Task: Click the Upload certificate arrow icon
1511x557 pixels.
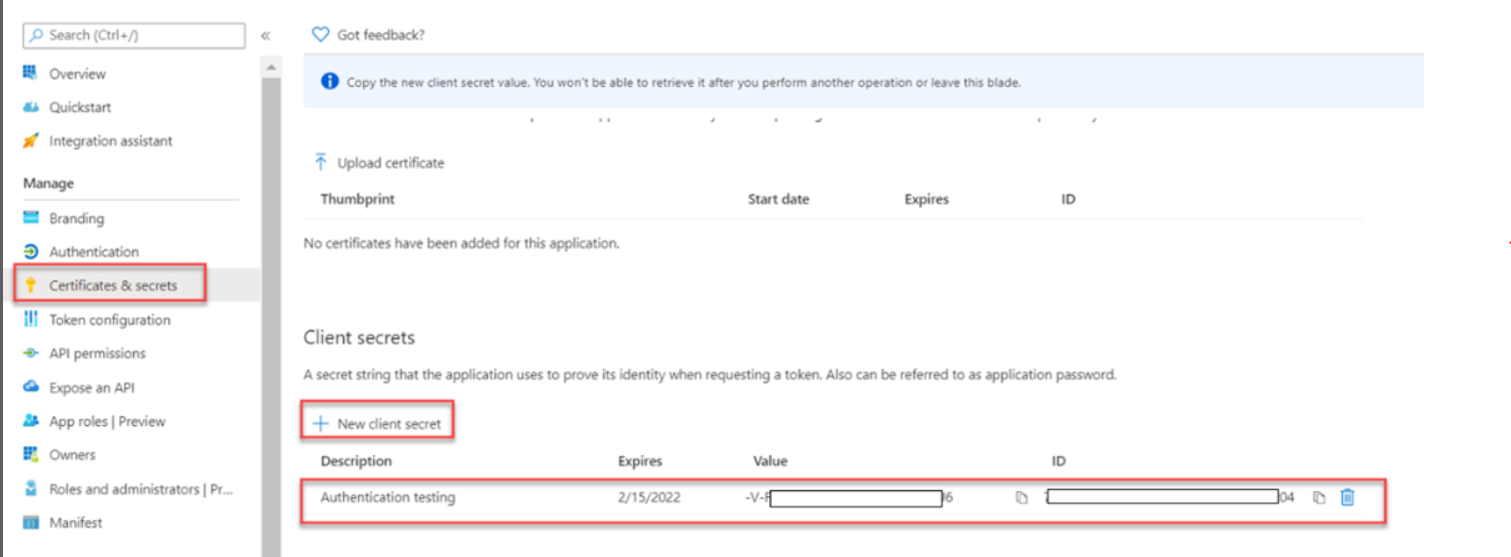Action: [x=320, y=162]
